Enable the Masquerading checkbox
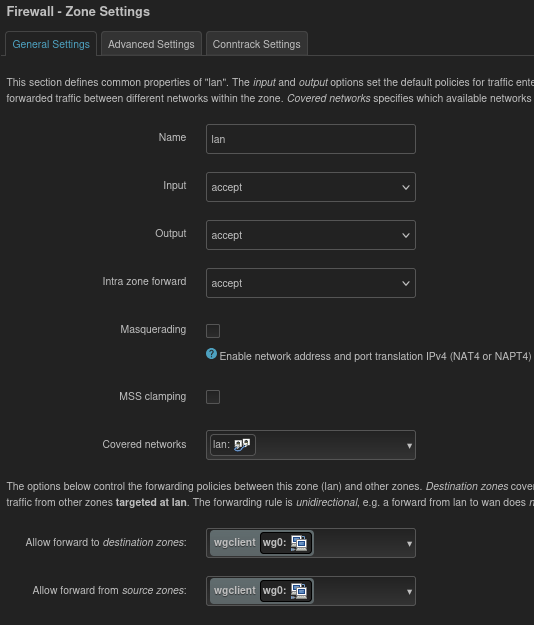Image resolution: width=534 pixels, height=625 pixels. pyautogui.click(x=213, y=331)
